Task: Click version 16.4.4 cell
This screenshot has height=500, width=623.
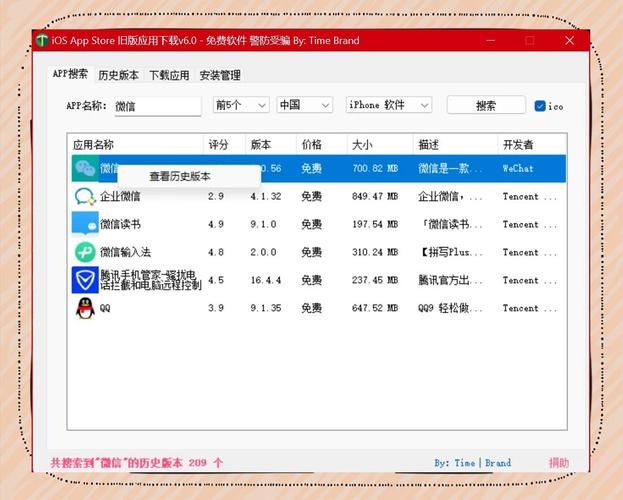Action: coord(266,280)
